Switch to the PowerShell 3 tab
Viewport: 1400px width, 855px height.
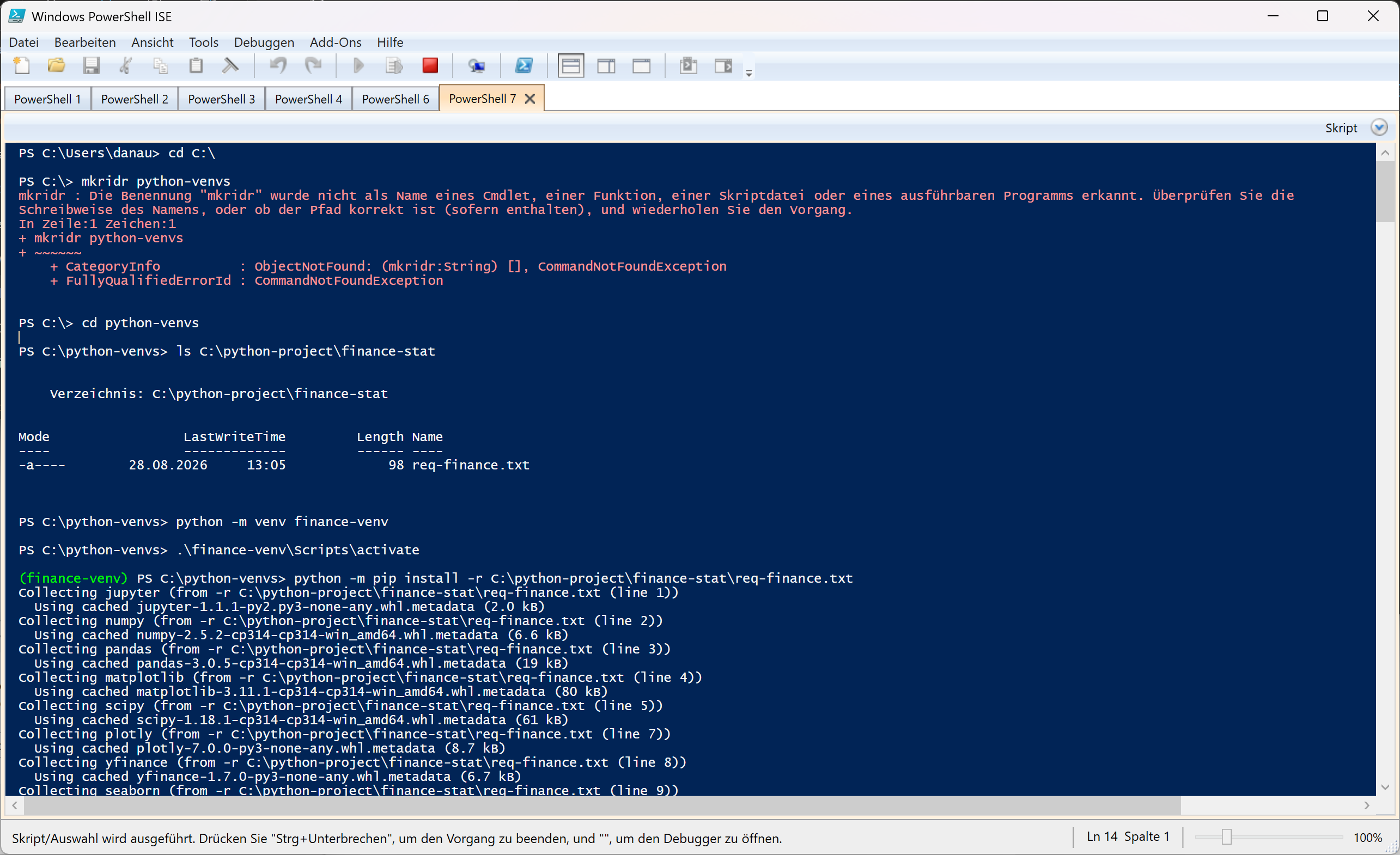tap(222, 99)
